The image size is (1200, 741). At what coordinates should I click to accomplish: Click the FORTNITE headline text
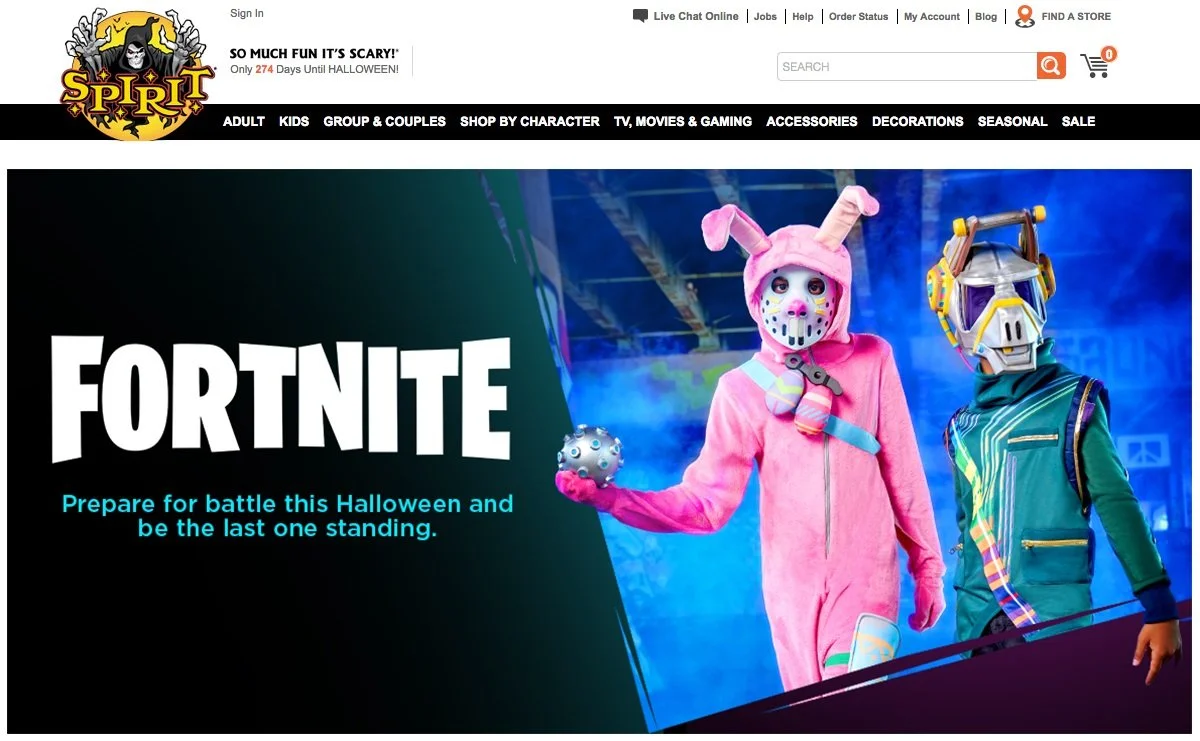281,399
